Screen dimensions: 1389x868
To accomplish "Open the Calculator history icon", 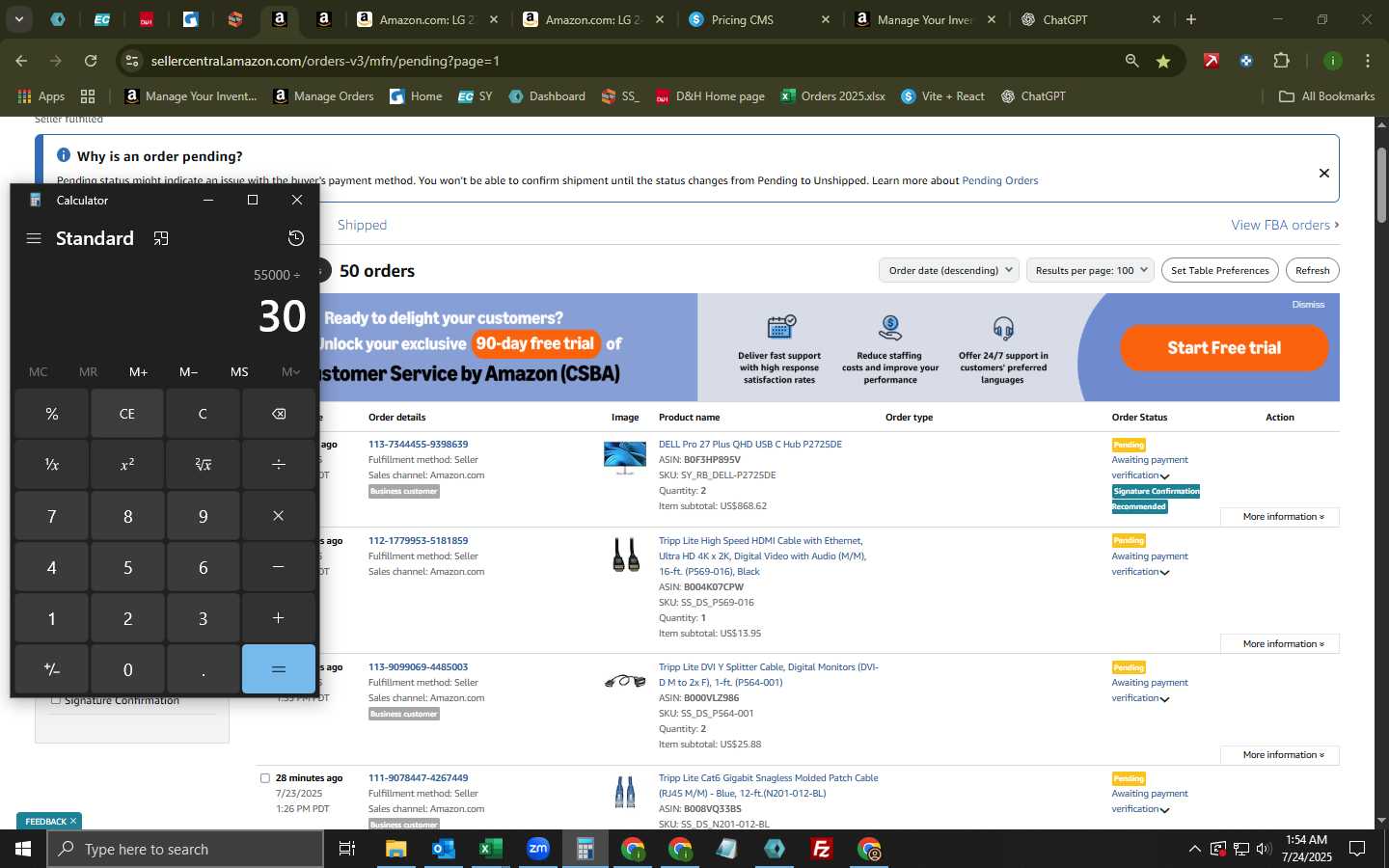I will 296,238.
